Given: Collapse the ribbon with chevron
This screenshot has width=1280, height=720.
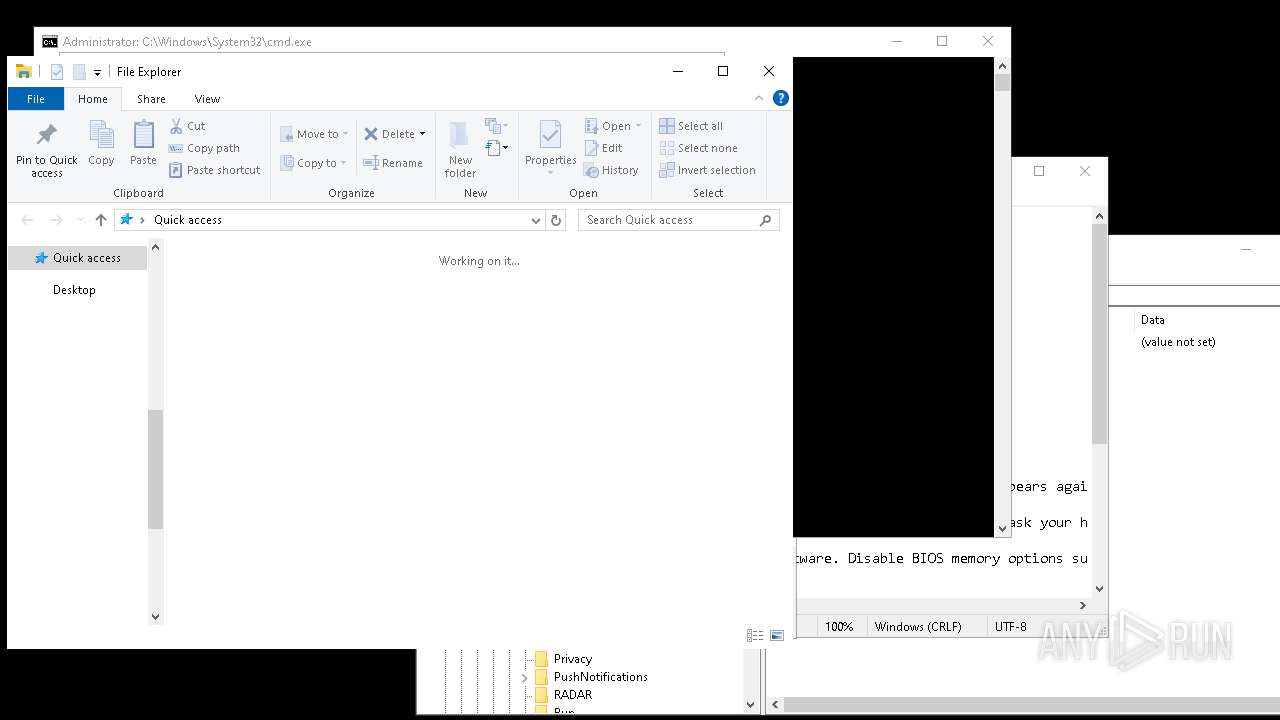Looking at the screenshot, I should 759,98.
